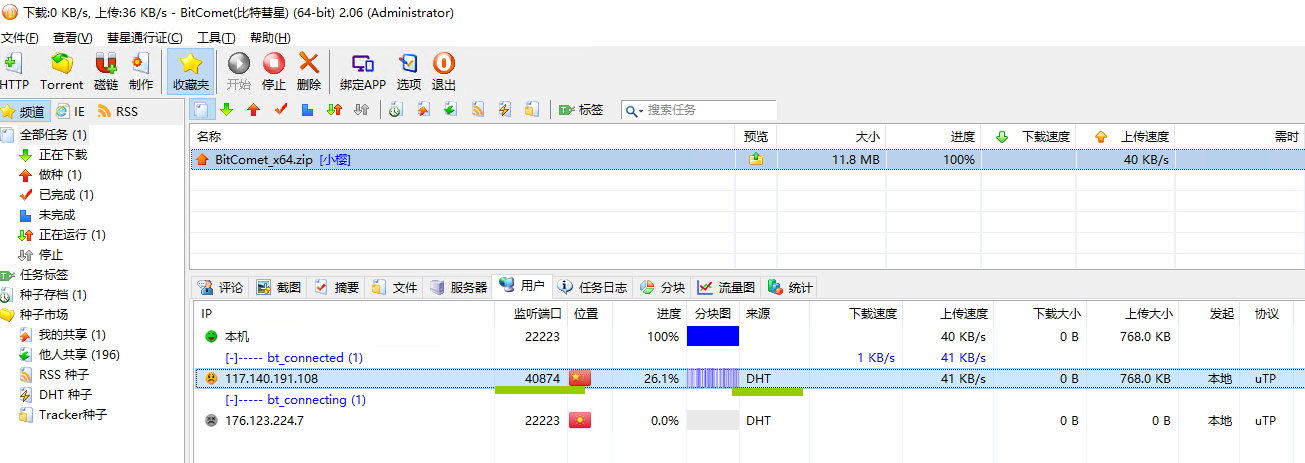Screen dimensions: 1305x463
Task: Select DHT 种子 in the sidebar
Action: point(64,395)
